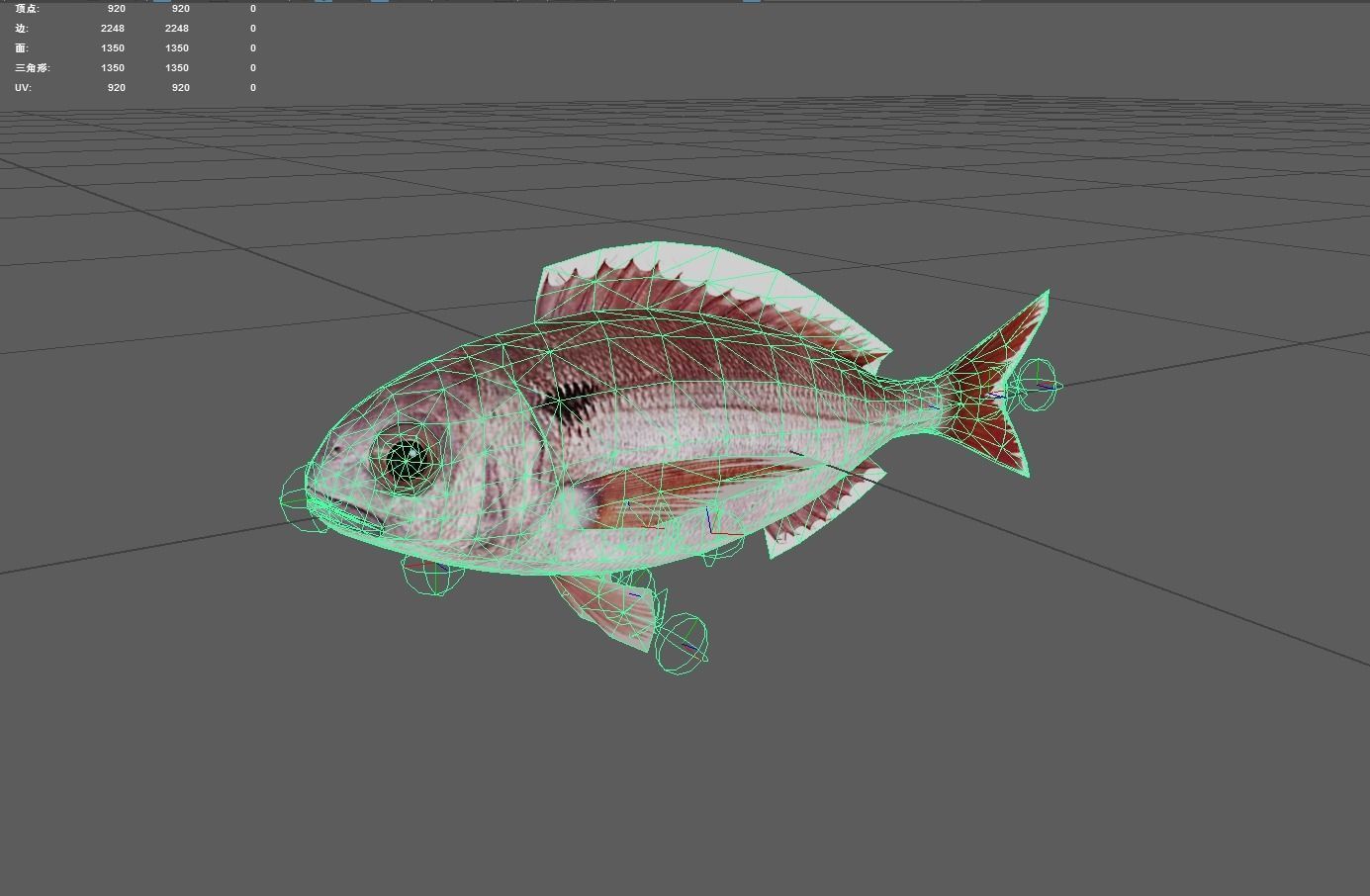Select the joint sphere at the pelvic fin tip
Viewport: 1370px width, 896px height.
(682, 645)
